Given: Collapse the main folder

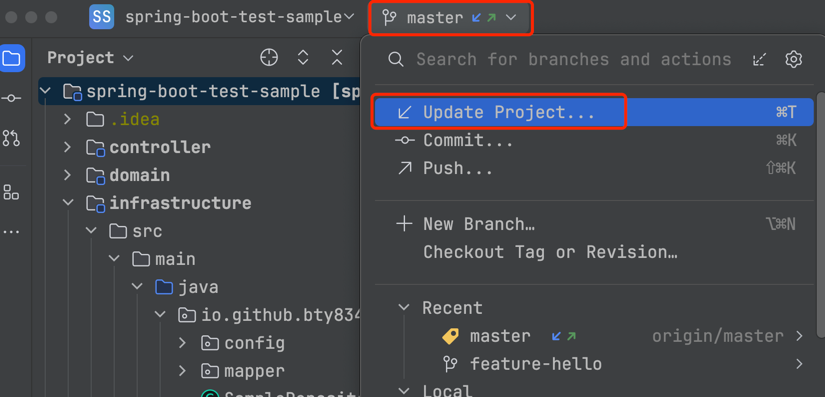Looking at the screenshot, I should click(x=114, y=259).
